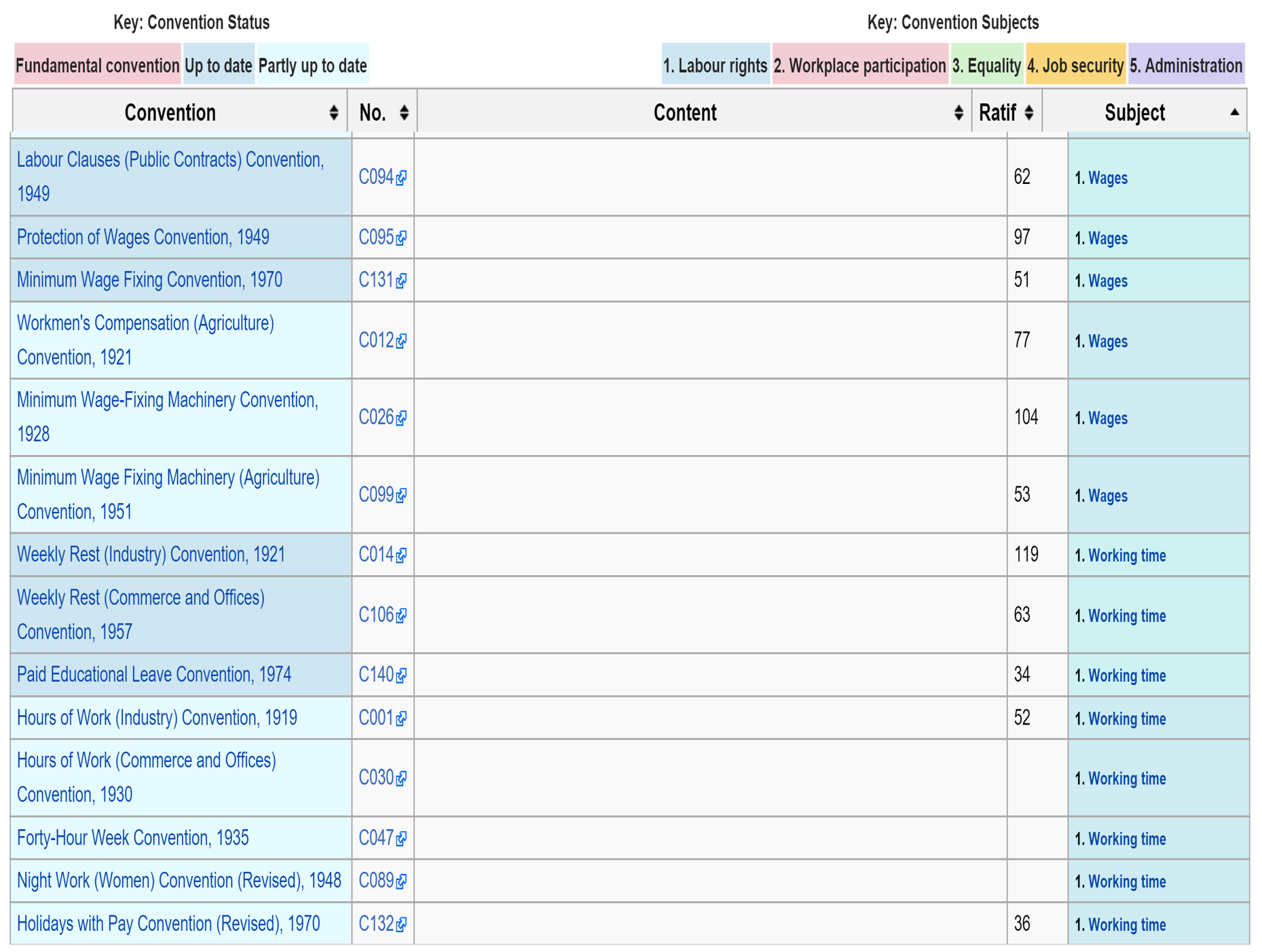The width and height of the screenshot is (1262, 952).
Task: Click ratification value 119
Action: coord(1026,554)
